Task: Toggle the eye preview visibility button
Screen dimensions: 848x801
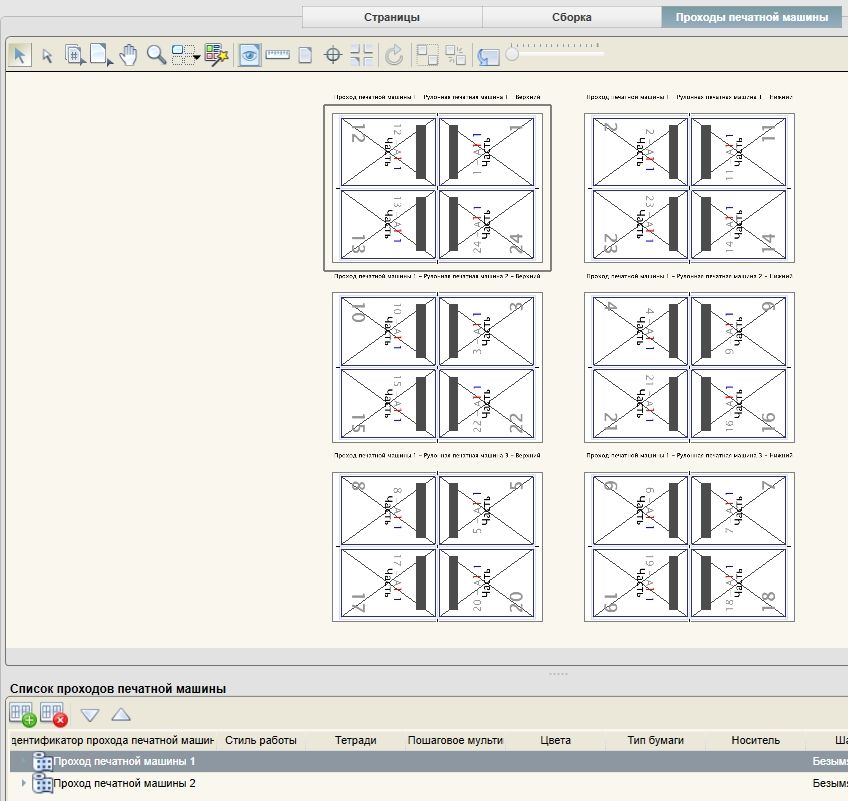Action: click(249, 55)
